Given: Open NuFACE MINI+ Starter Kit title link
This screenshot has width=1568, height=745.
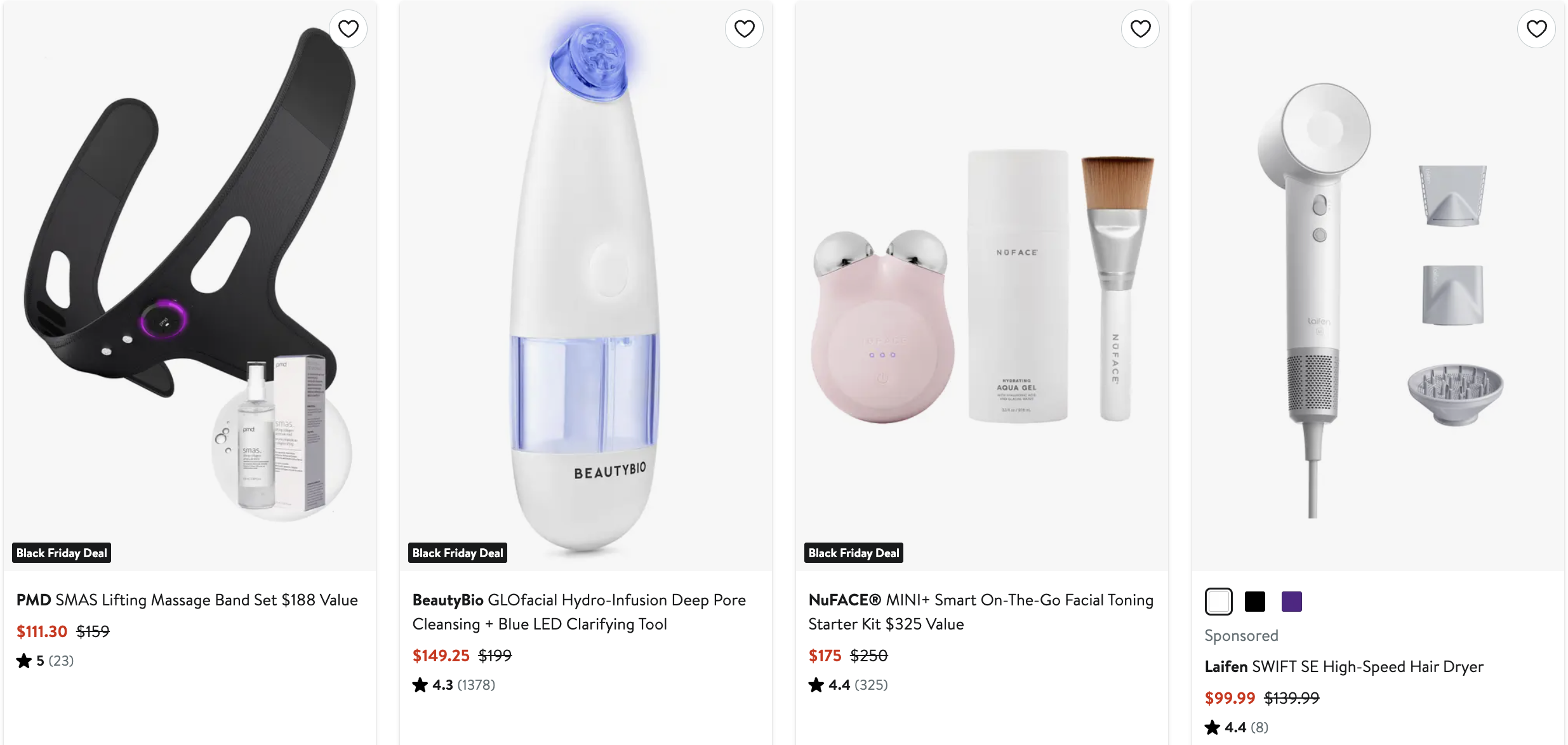Looking at the screenshot, I should (x=981, y=612).
